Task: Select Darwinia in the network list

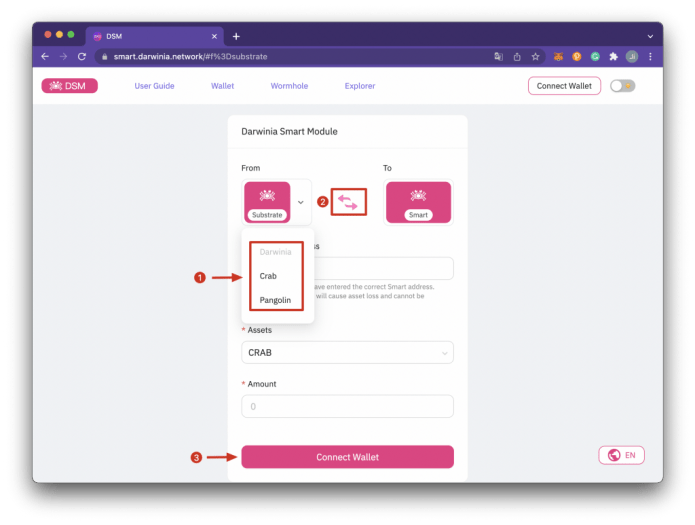Action: [275, 252]
